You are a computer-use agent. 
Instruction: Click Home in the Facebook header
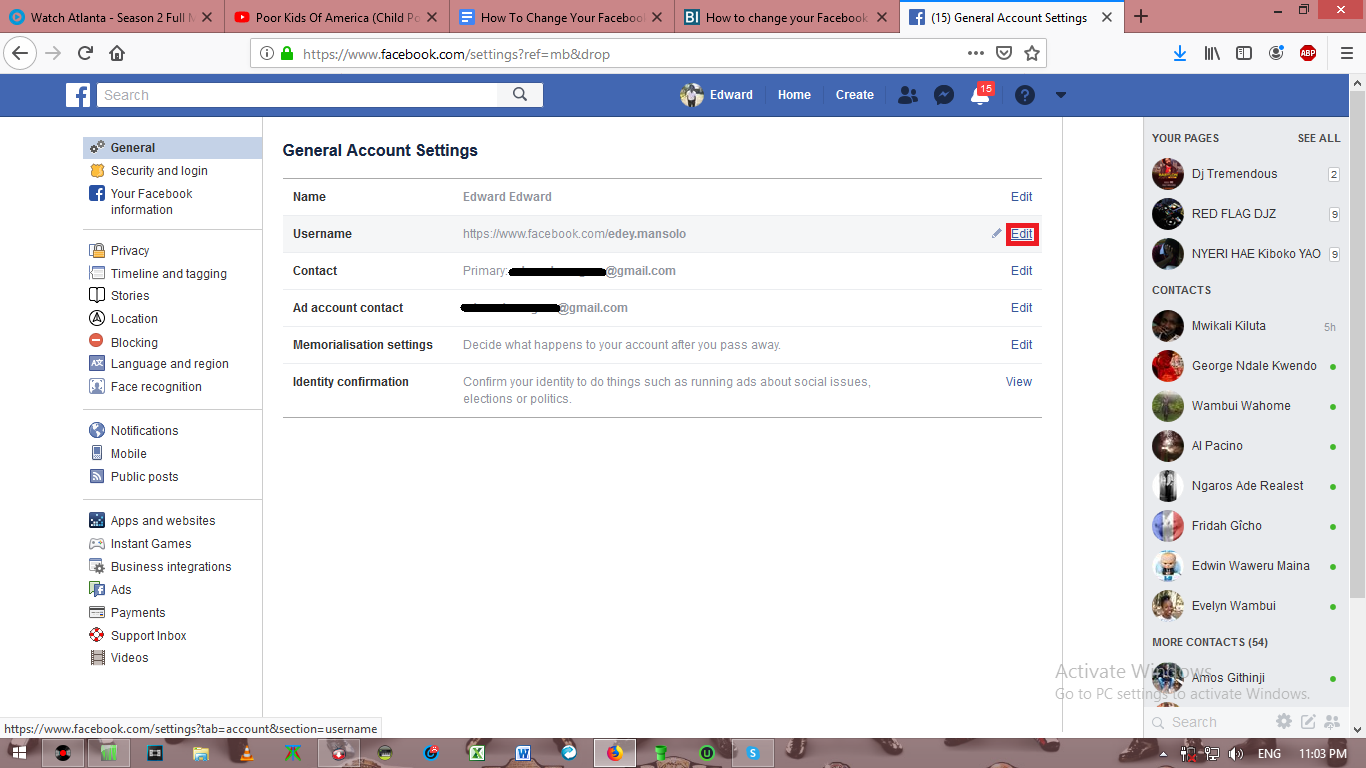(x=794, y=95)
